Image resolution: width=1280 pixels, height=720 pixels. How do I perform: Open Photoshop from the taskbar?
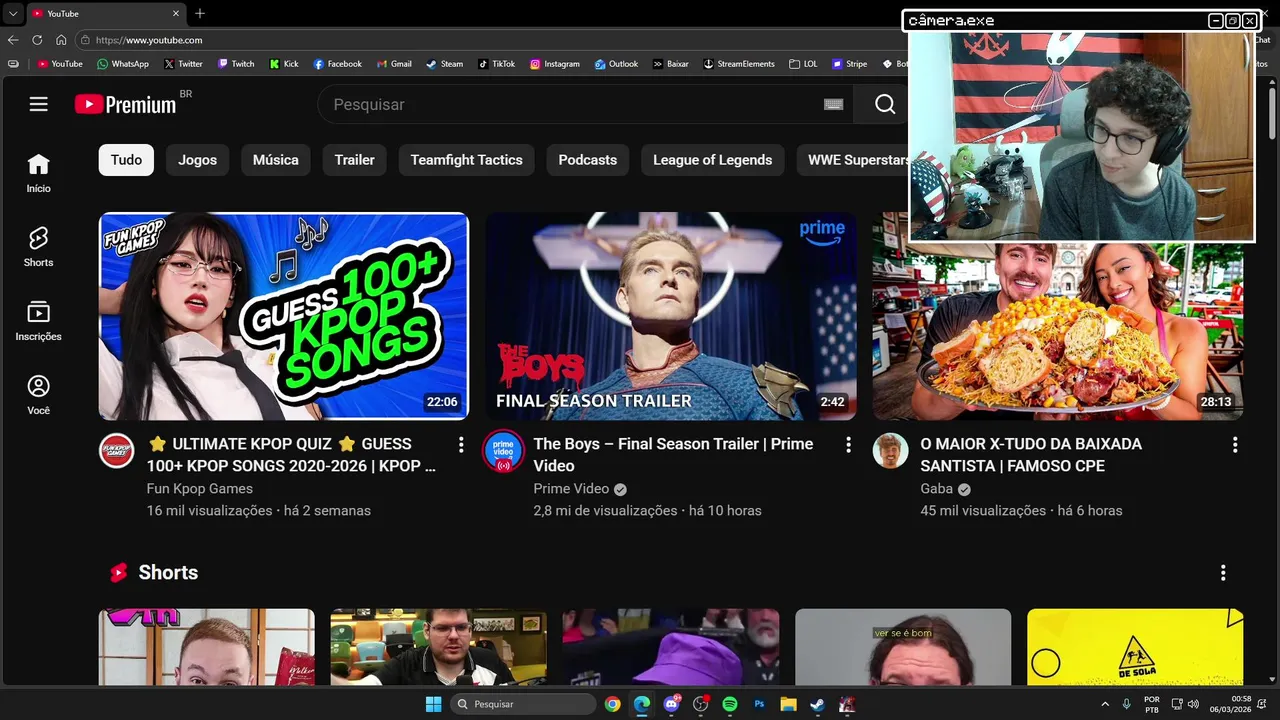(759, 704)
